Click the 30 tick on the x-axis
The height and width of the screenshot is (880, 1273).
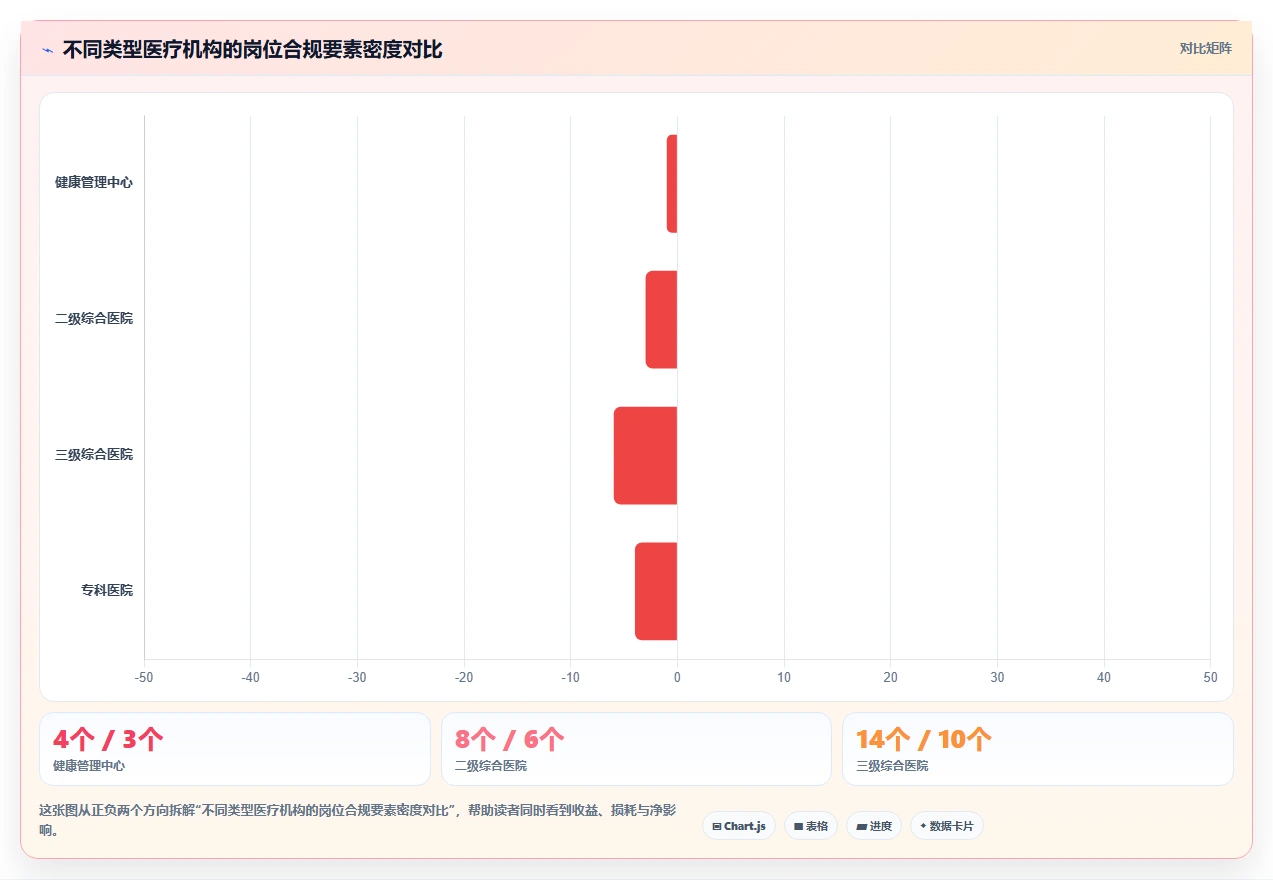997,677
